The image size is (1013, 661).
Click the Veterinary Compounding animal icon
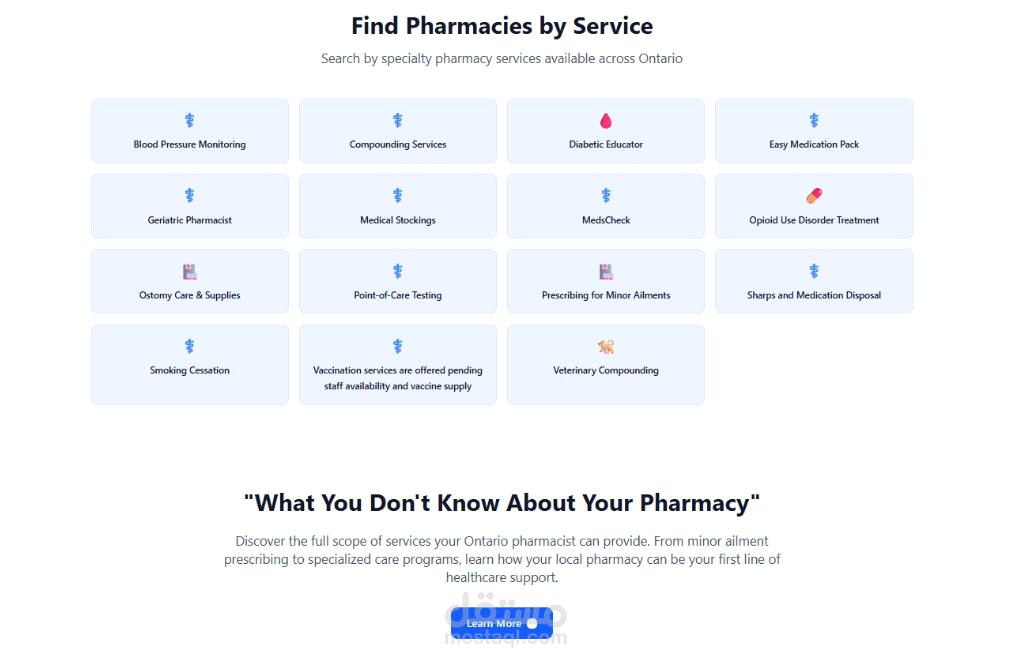(x=606, y=346)
